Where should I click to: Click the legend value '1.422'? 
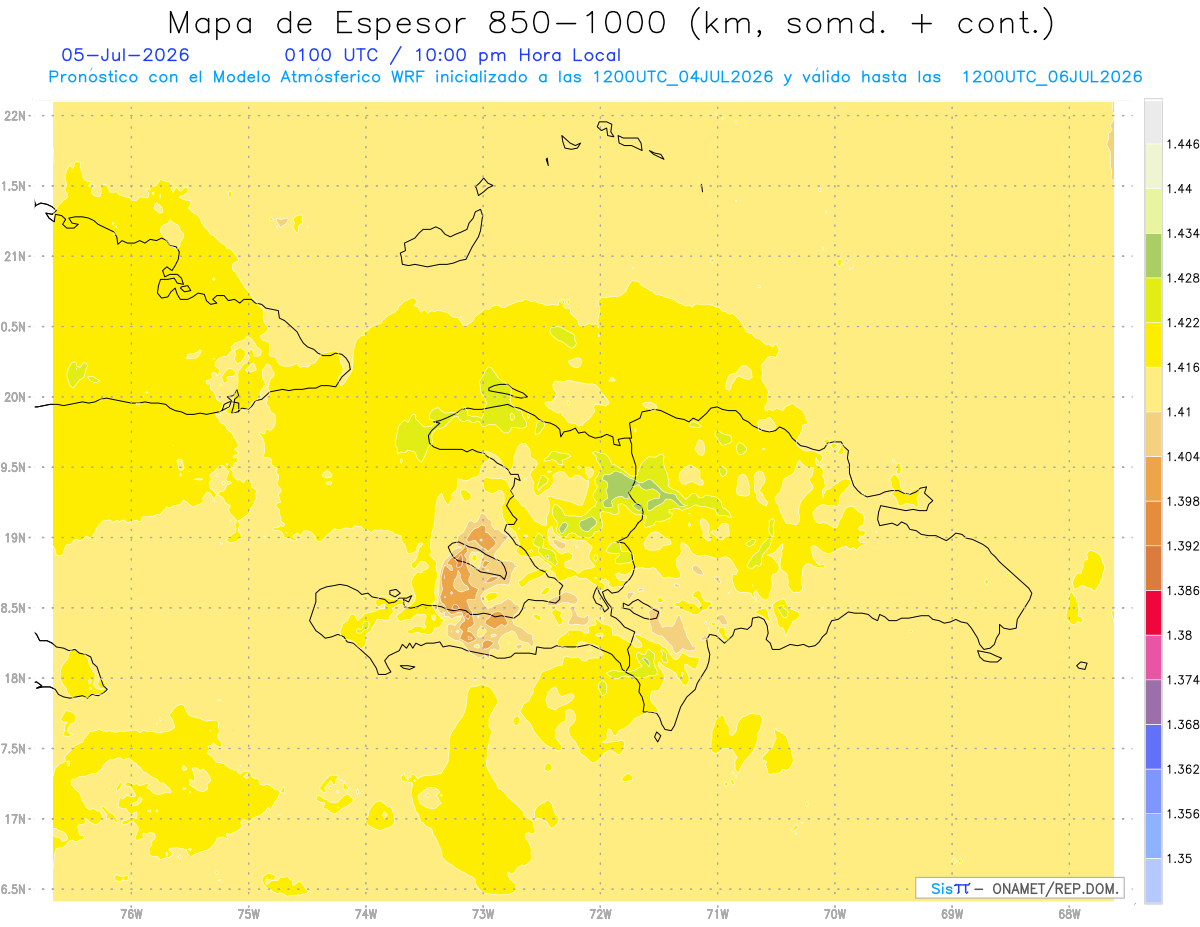click(x=1183, y=323)
